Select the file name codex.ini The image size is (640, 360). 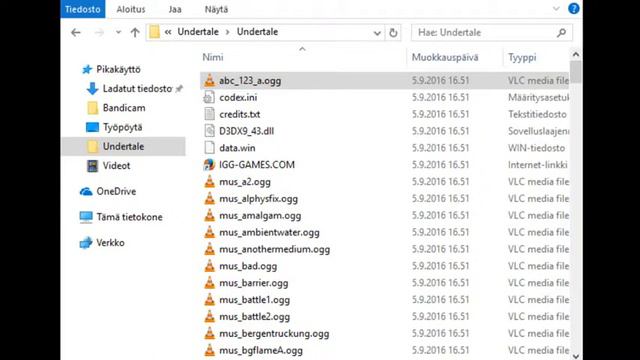point(238,98)
